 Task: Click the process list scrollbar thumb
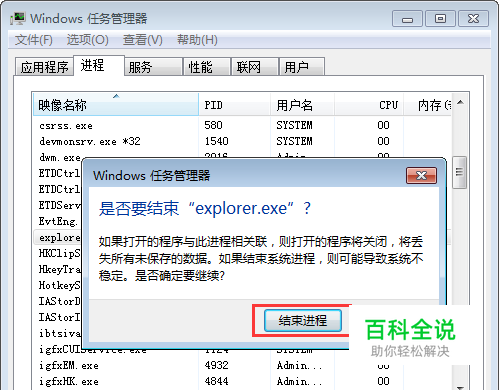[459, 172]
